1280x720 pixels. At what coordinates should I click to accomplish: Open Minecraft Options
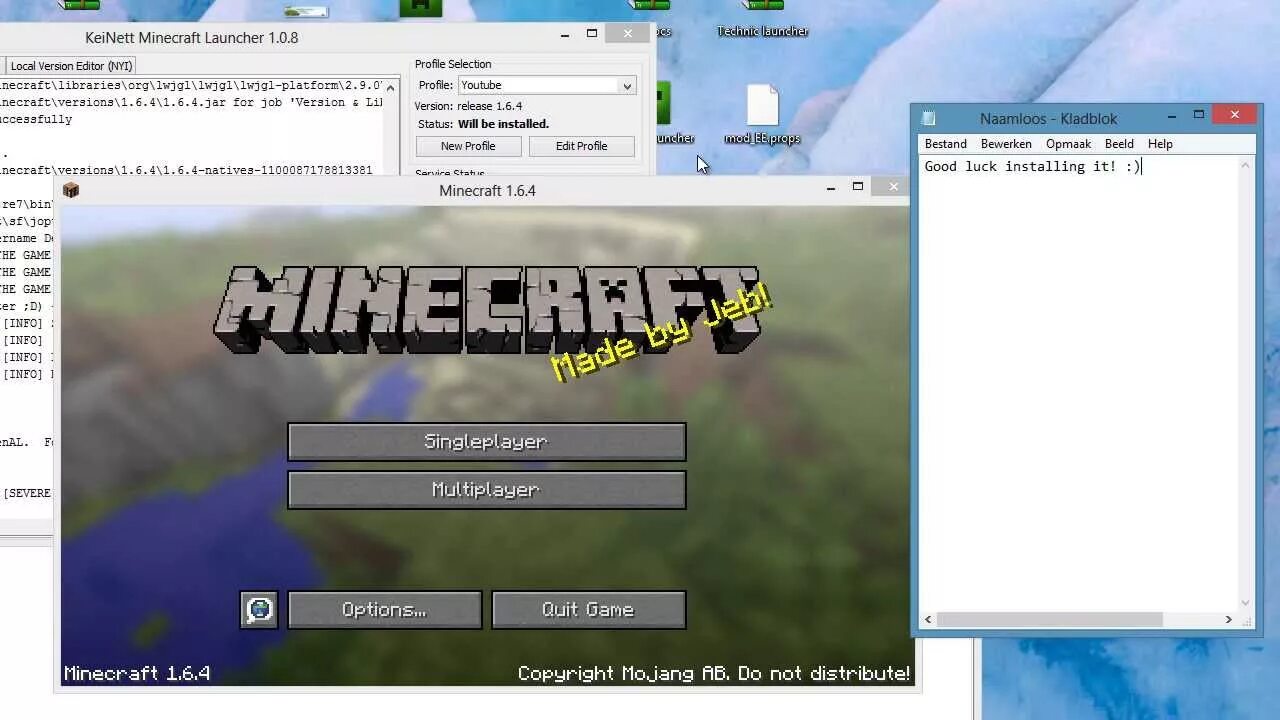[x=384, y=610]
